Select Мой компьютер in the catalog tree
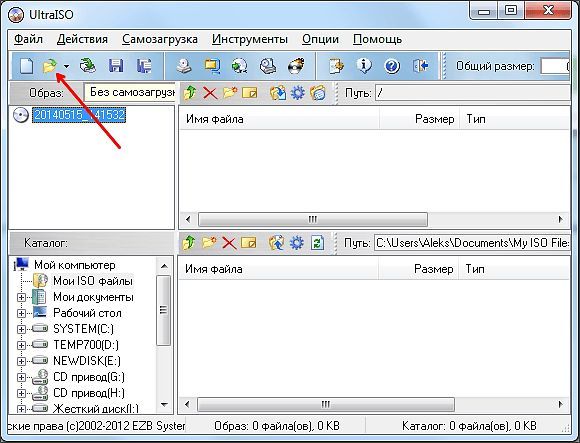The image size is (580, 443). [x=74, y=265]
